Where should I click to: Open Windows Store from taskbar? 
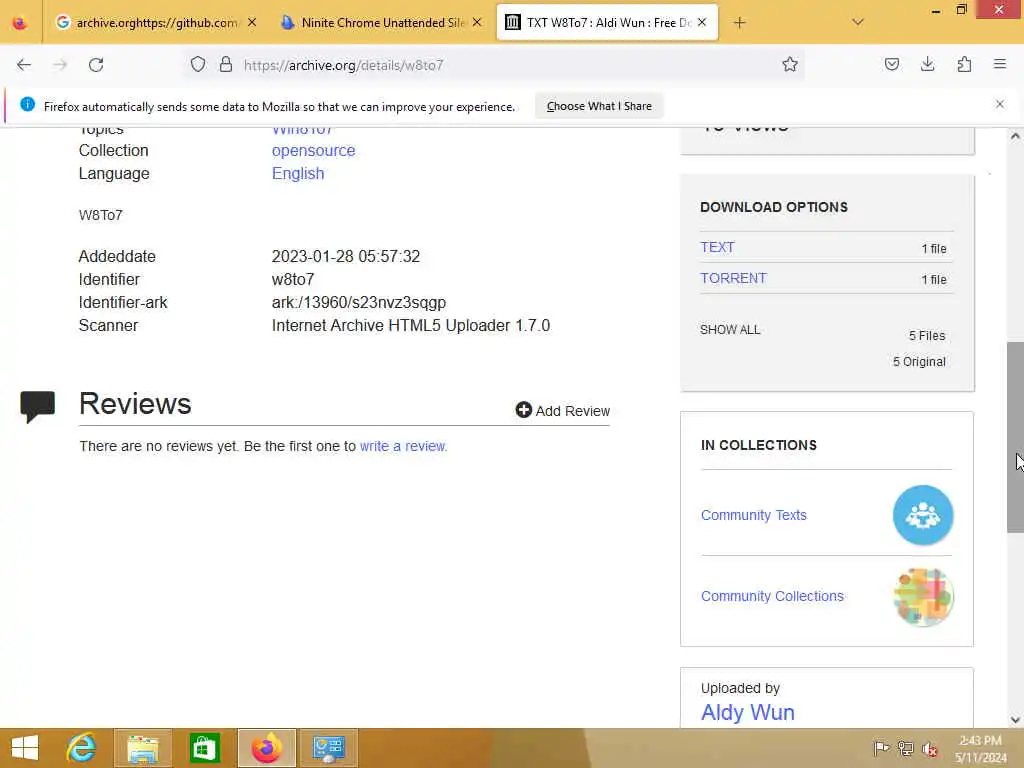204,748
